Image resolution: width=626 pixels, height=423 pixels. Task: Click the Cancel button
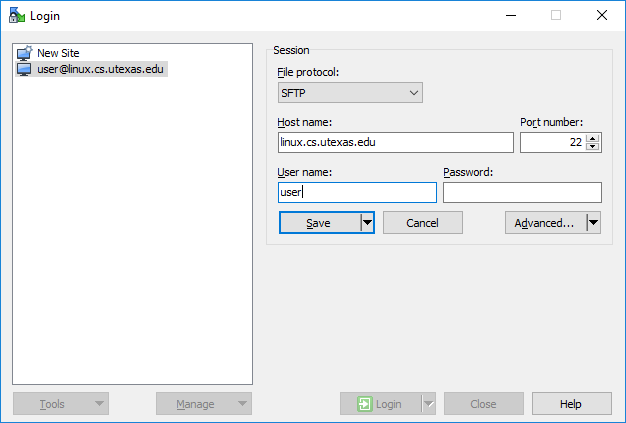[423, 223]
